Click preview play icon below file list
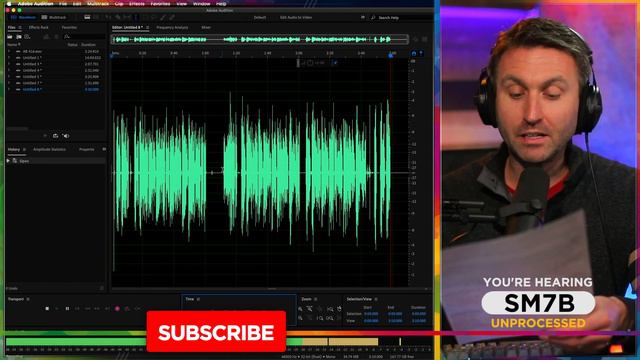This screenshot has height=360, width=640. point(45,136)
